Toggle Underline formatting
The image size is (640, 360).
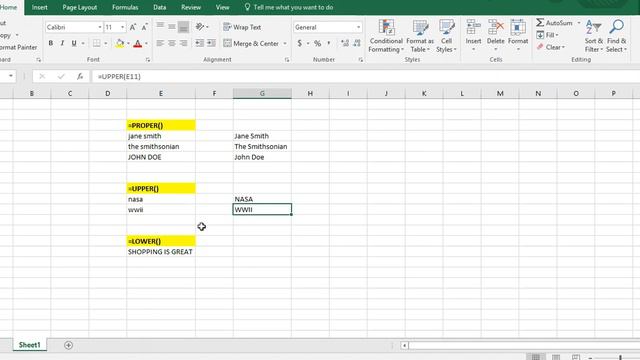click(x=74, y=43)
